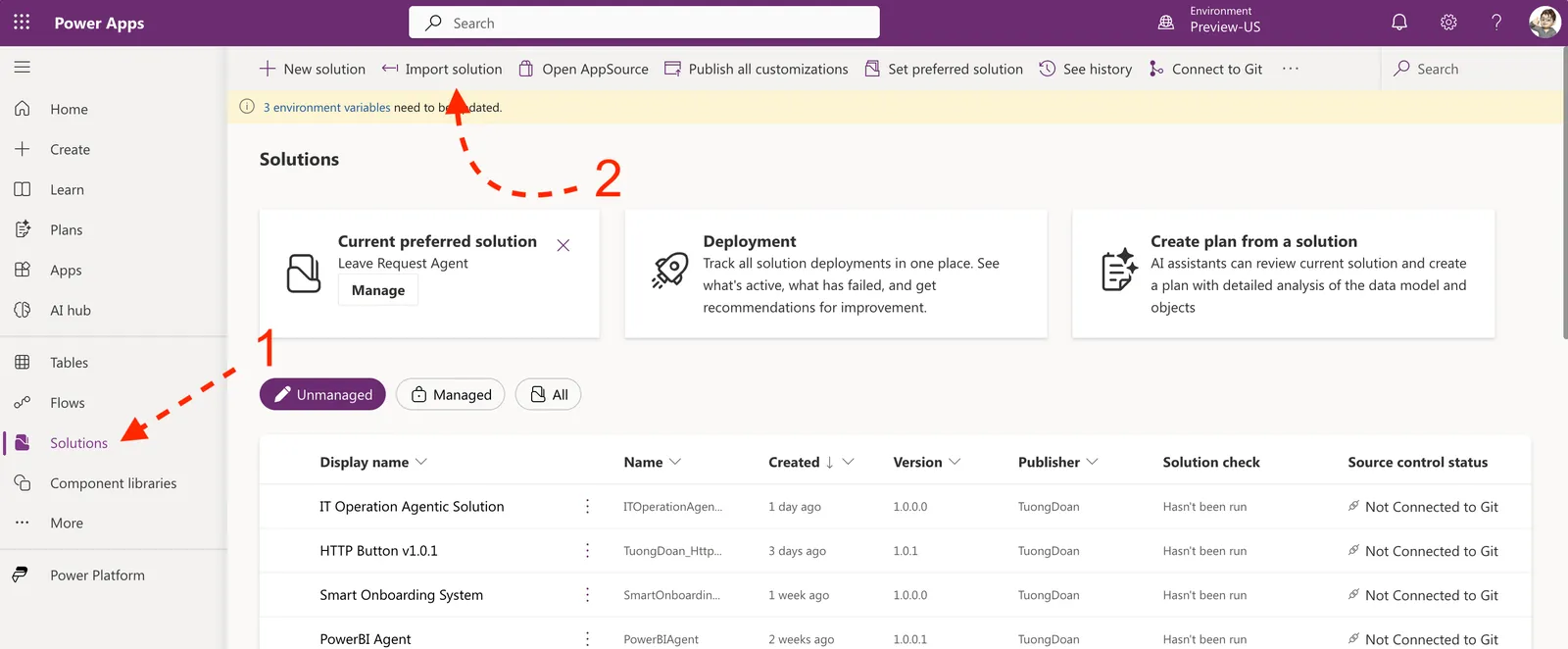Click the Import solution button

tap(442, 69)
